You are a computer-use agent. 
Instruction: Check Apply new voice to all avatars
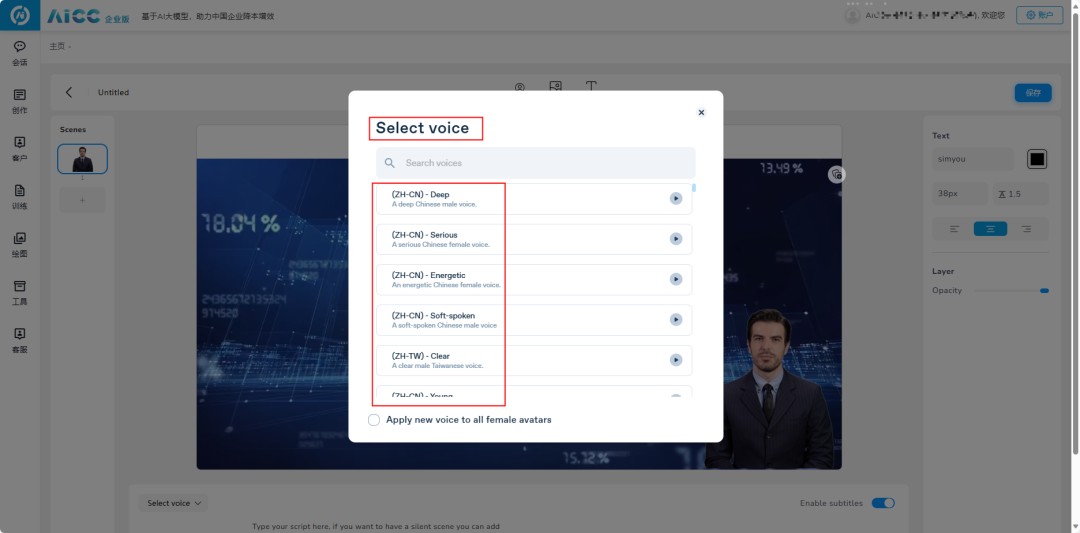click(x=374, y=420)
